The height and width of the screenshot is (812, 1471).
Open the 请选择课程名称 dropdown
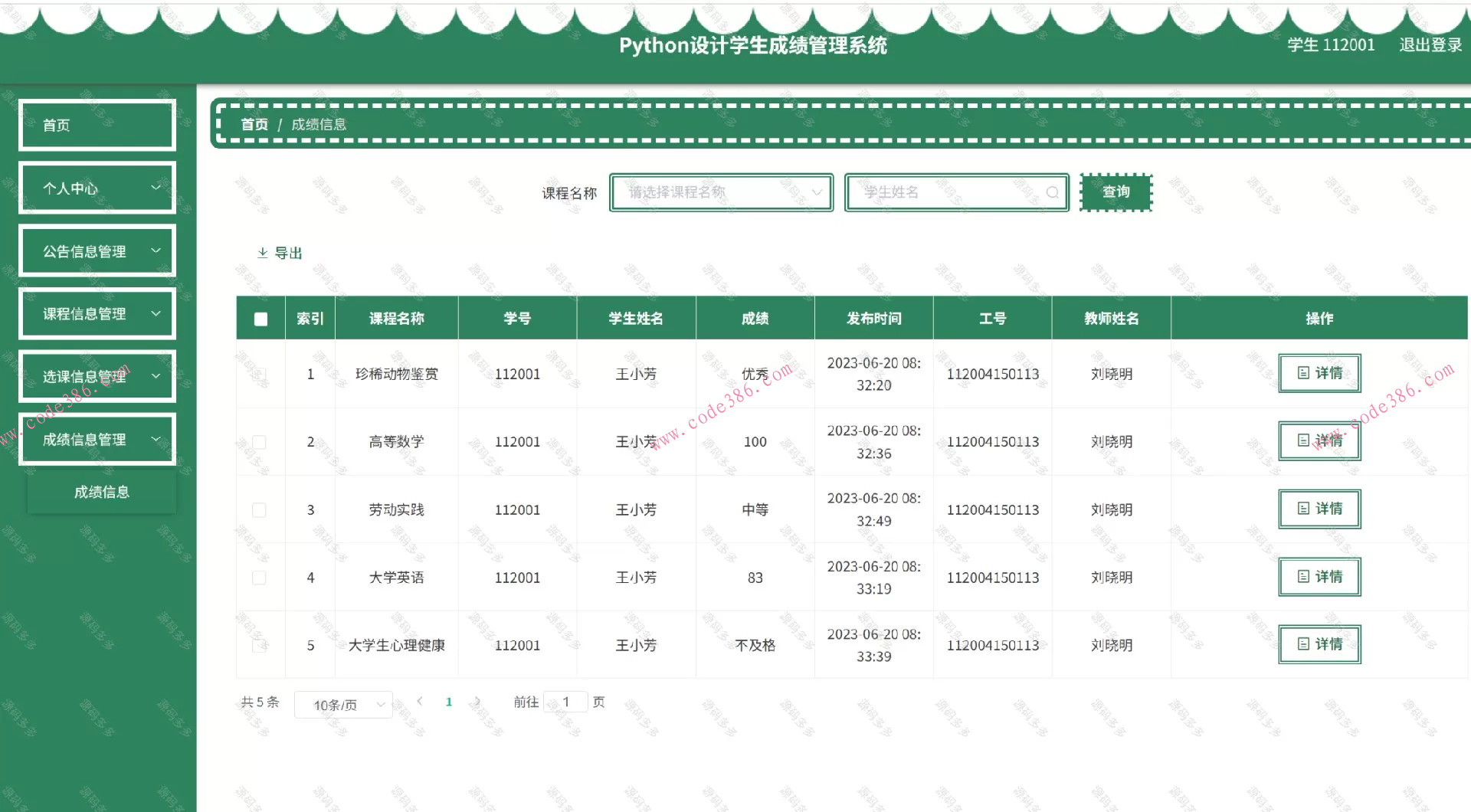coord(720,192)
